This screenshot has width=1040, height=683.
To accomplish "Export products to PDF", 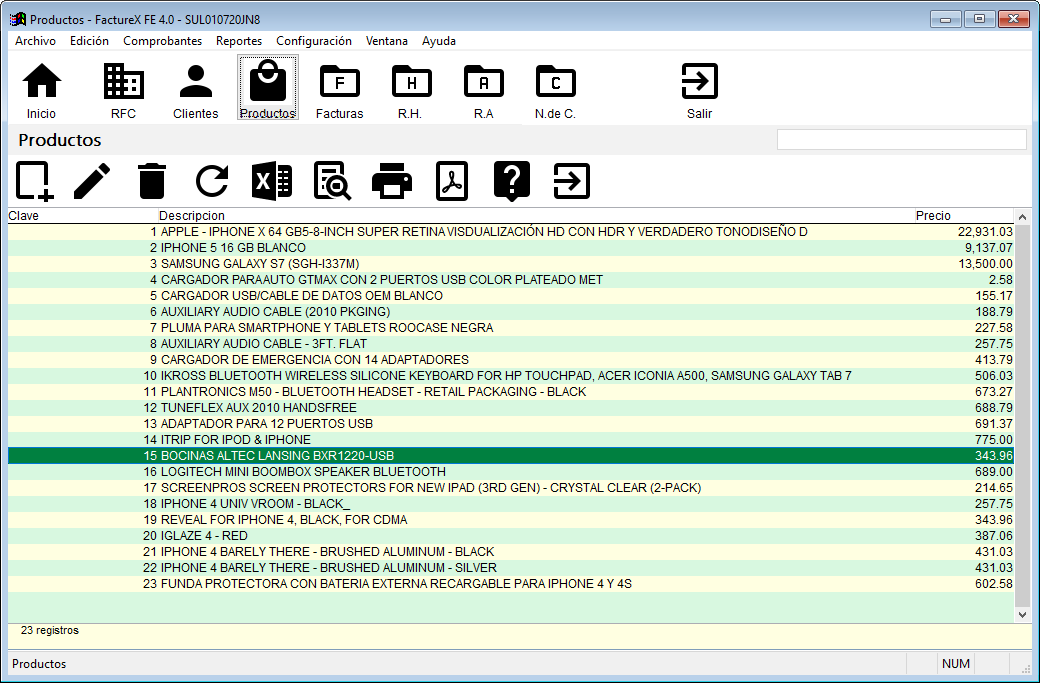I will click(452, 181).
